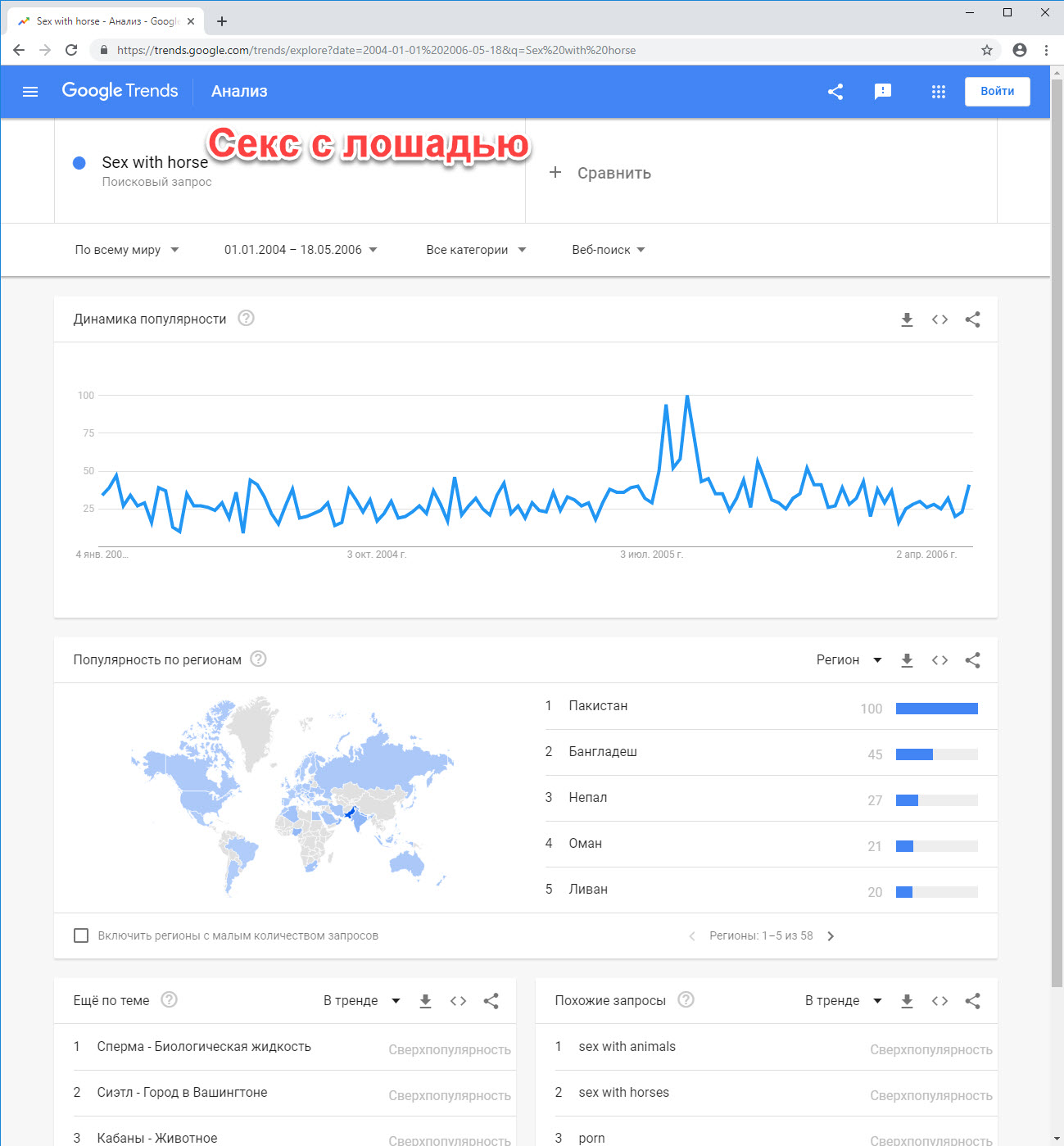Share the Популярность по регионам card
Viewport: 1064px width, 1146px height.
point(972,660)
